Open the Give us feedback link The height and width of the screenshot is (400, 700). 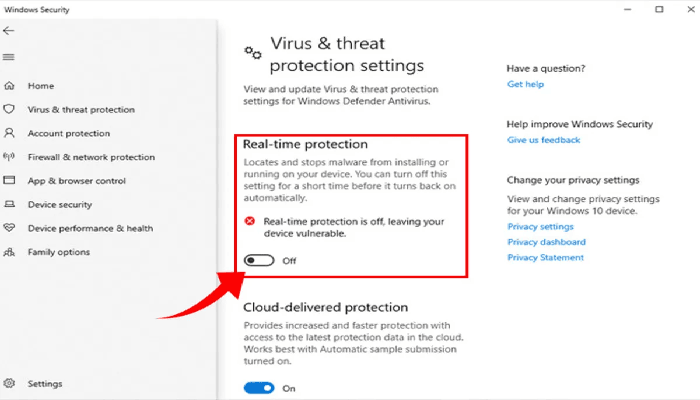[x=543, y=140]
